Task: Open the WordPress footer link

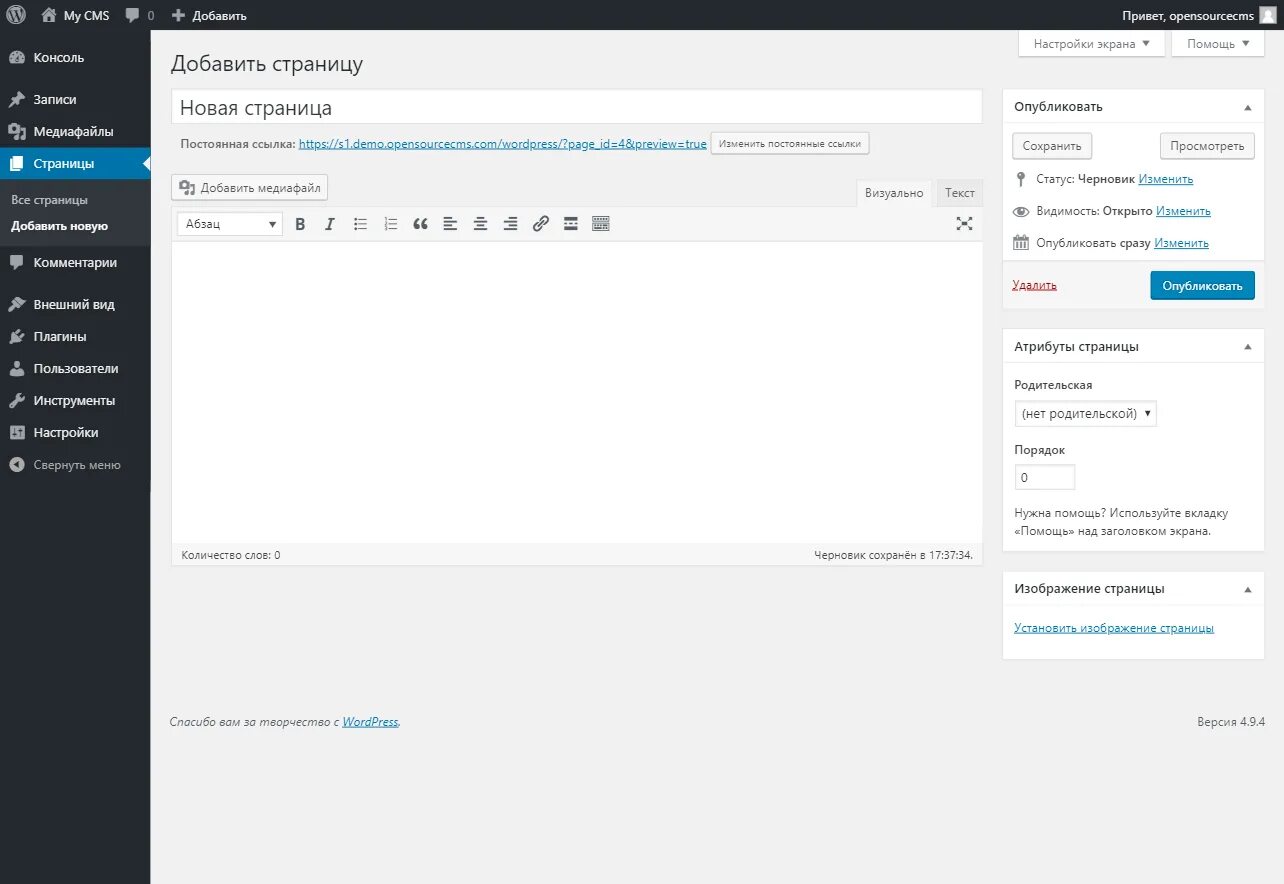Action: (370, 722)
